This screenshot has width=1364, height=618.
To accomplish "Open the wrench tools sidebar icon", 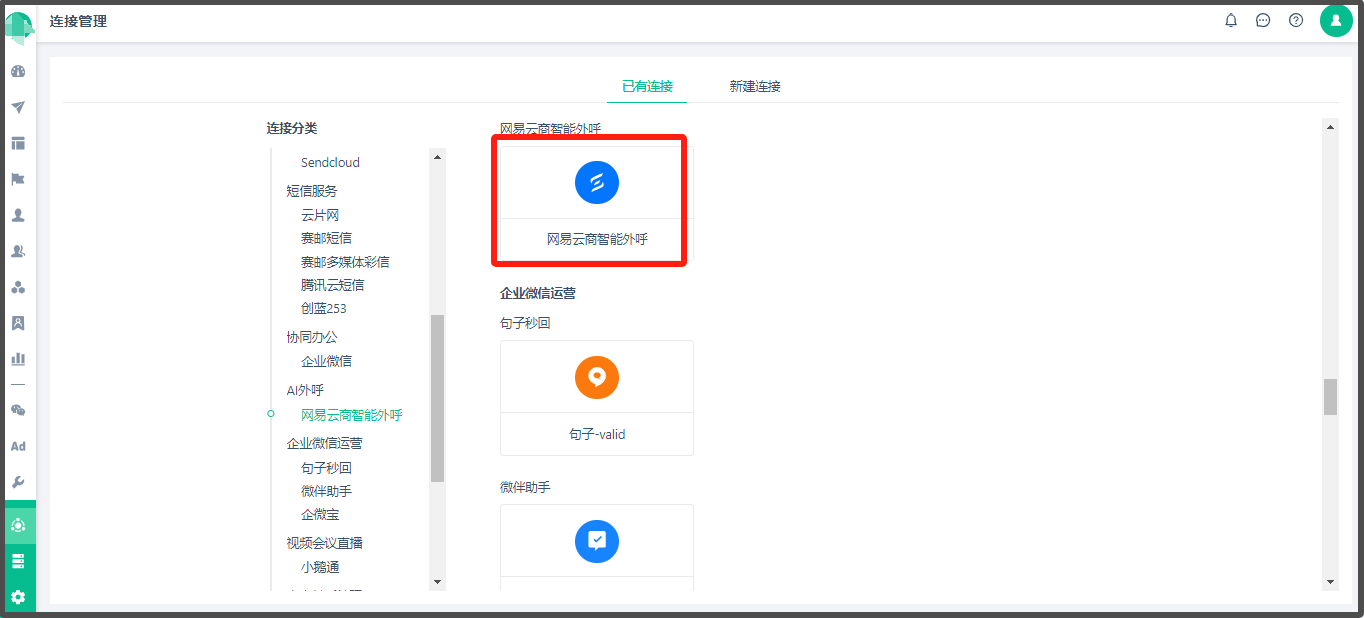I will click(x=18, y=483).
